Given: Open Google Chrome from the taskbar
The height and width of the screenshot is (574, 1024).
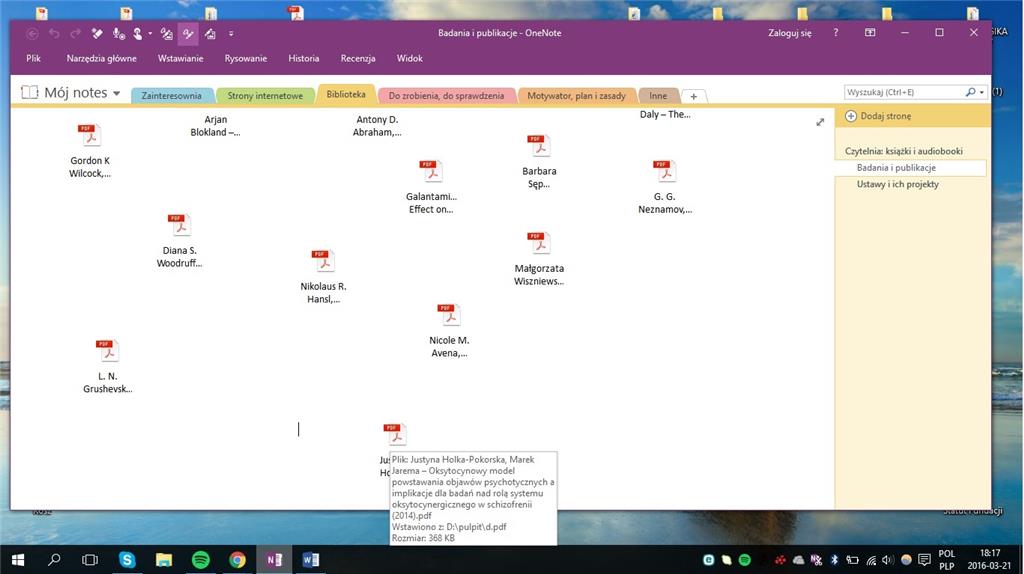Looking at the screenshot, I should coord(237,560).
